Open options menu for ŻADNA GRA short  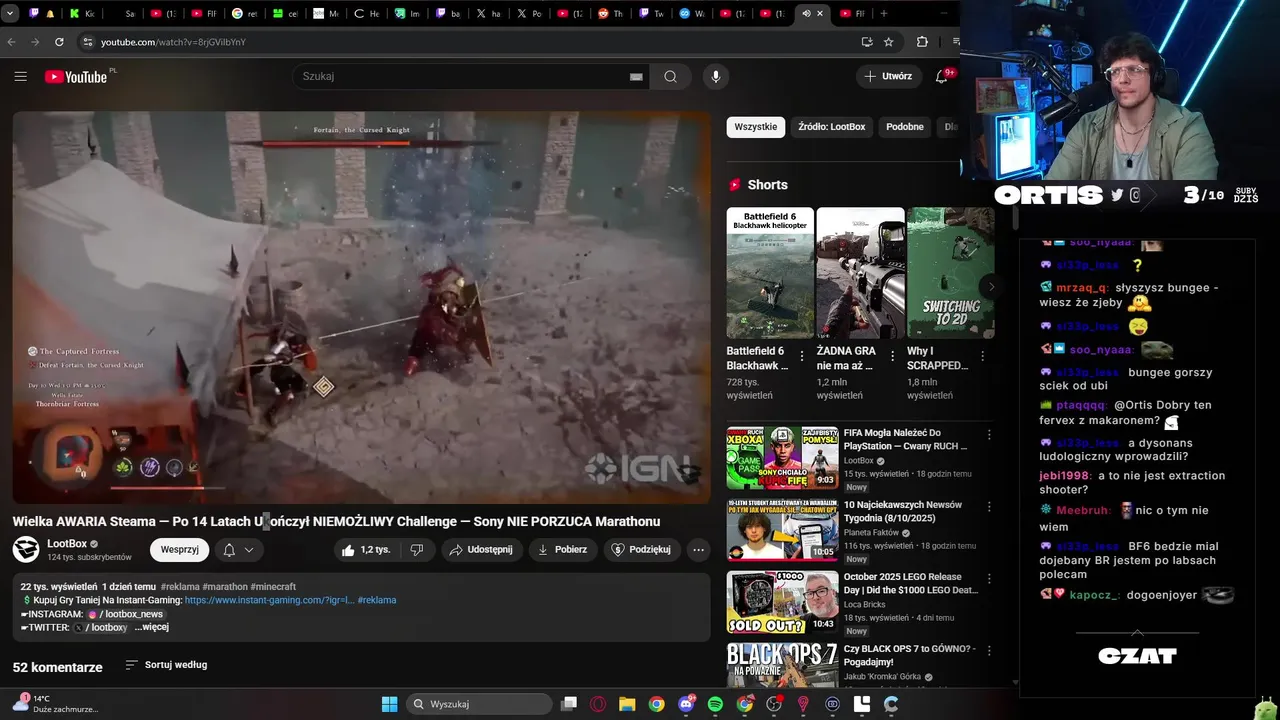pyautogui.click(x=892, y=356)
